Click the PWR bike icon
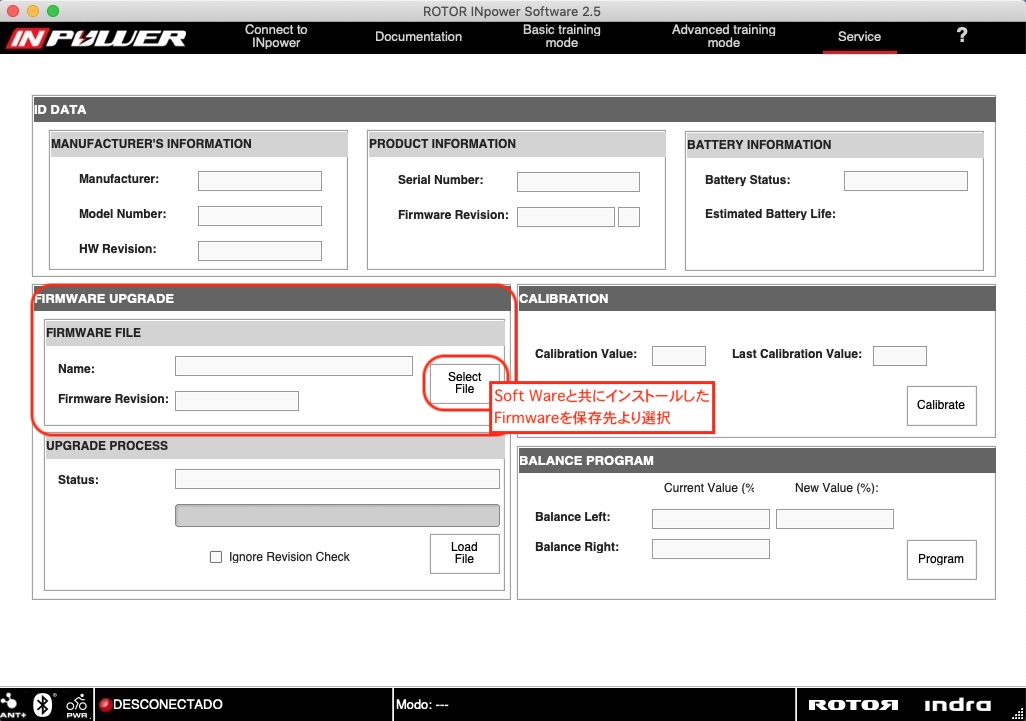1026x721 pixels. 77,704
